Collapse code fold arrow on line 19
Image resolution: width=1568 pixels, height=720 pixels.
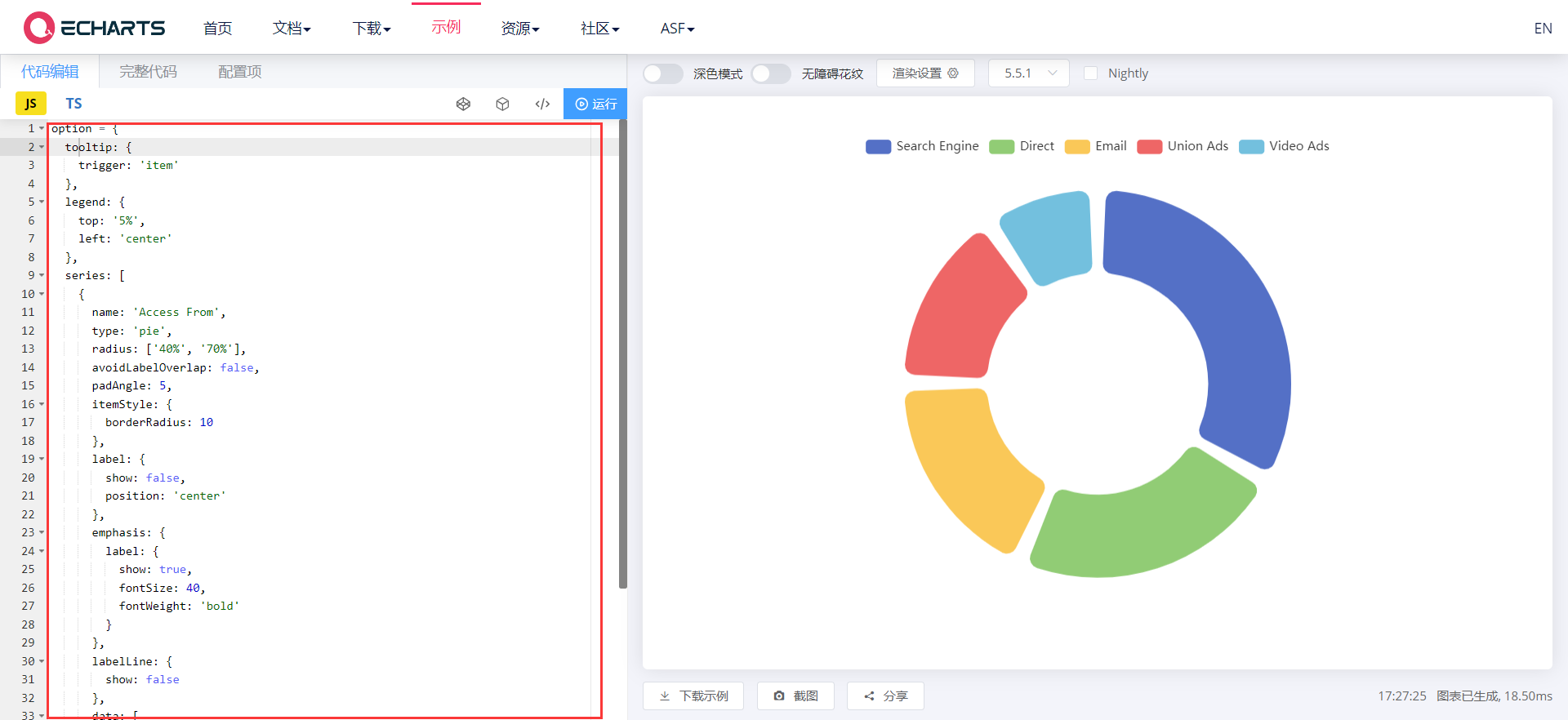(x=42, y=459)
